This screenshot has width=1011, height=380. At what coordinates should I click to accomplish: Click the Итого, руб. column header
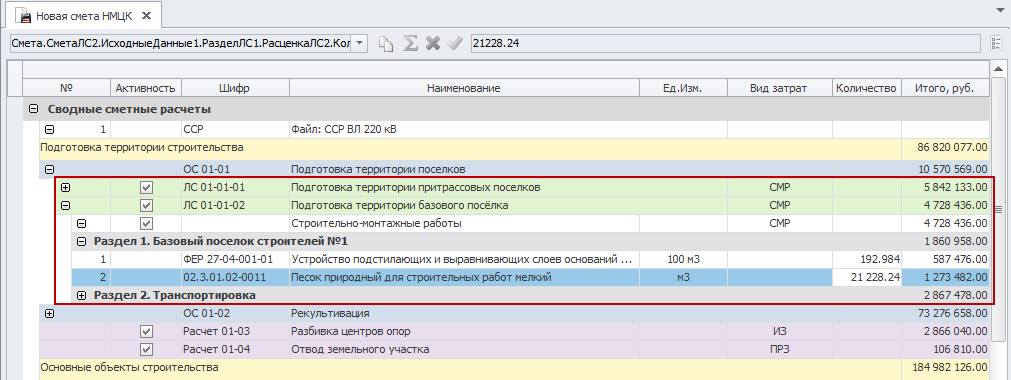(x=945, y=88)
